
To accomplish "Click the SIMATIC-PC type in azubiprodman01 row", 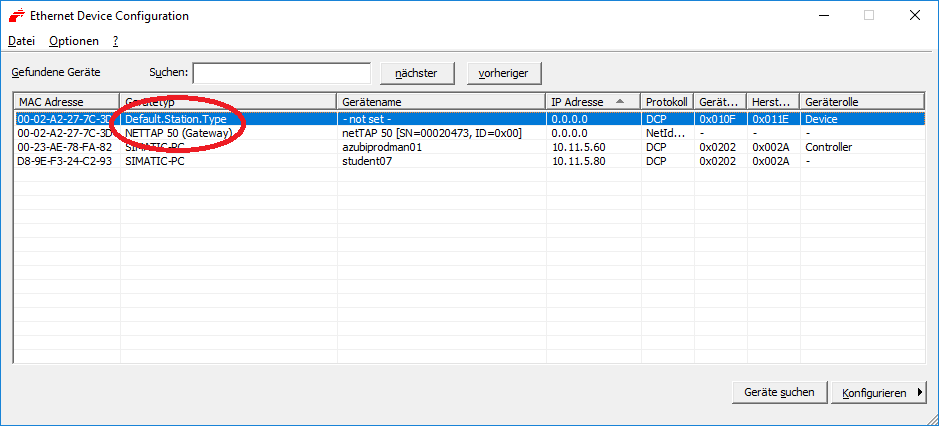I will tap(155, 147).
